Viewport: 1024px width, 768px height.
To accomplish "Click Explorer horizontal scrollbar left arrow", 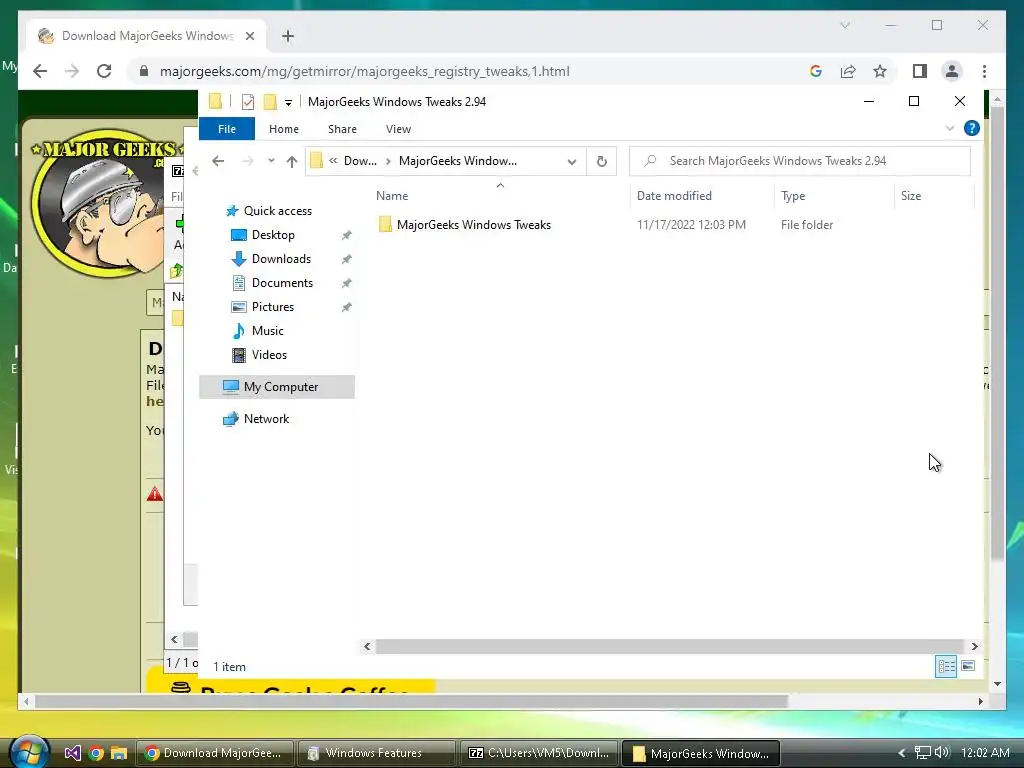I will pos(367,647).
